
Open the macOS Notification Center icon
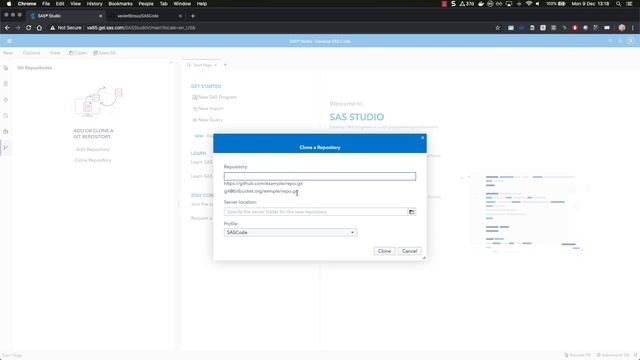click(x=630, y=4)
